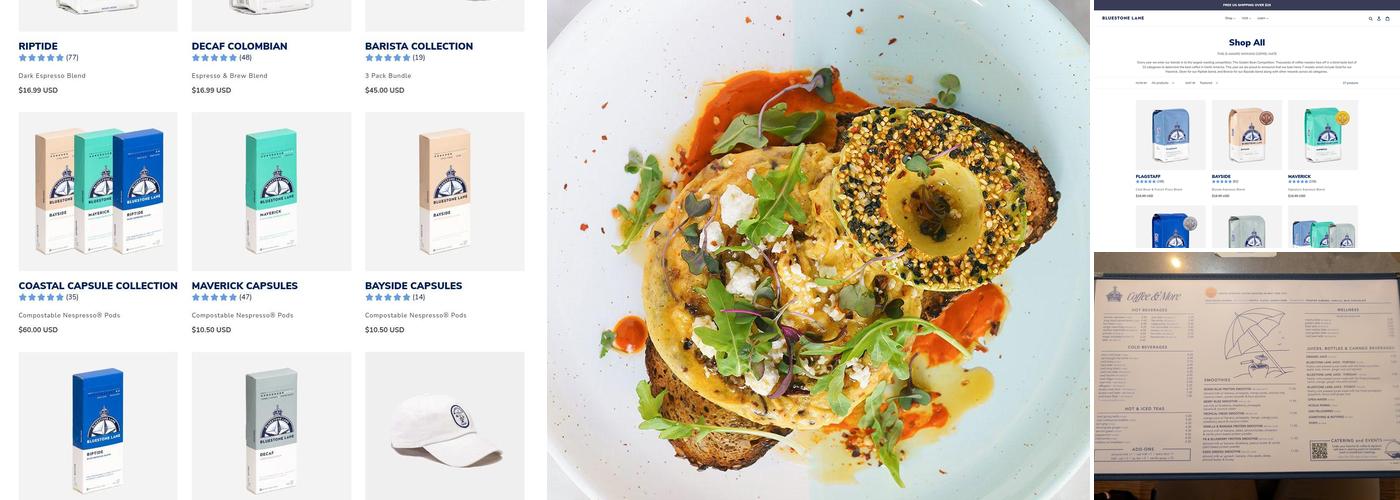Click the Coastal Capsule Collection star rating
Screen dimensions: 1400x500
point(41,297)
